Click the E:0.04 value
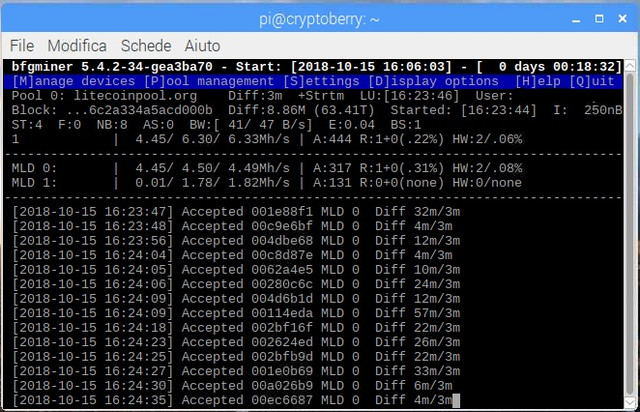Screen dimensions: 640x412 352,125
